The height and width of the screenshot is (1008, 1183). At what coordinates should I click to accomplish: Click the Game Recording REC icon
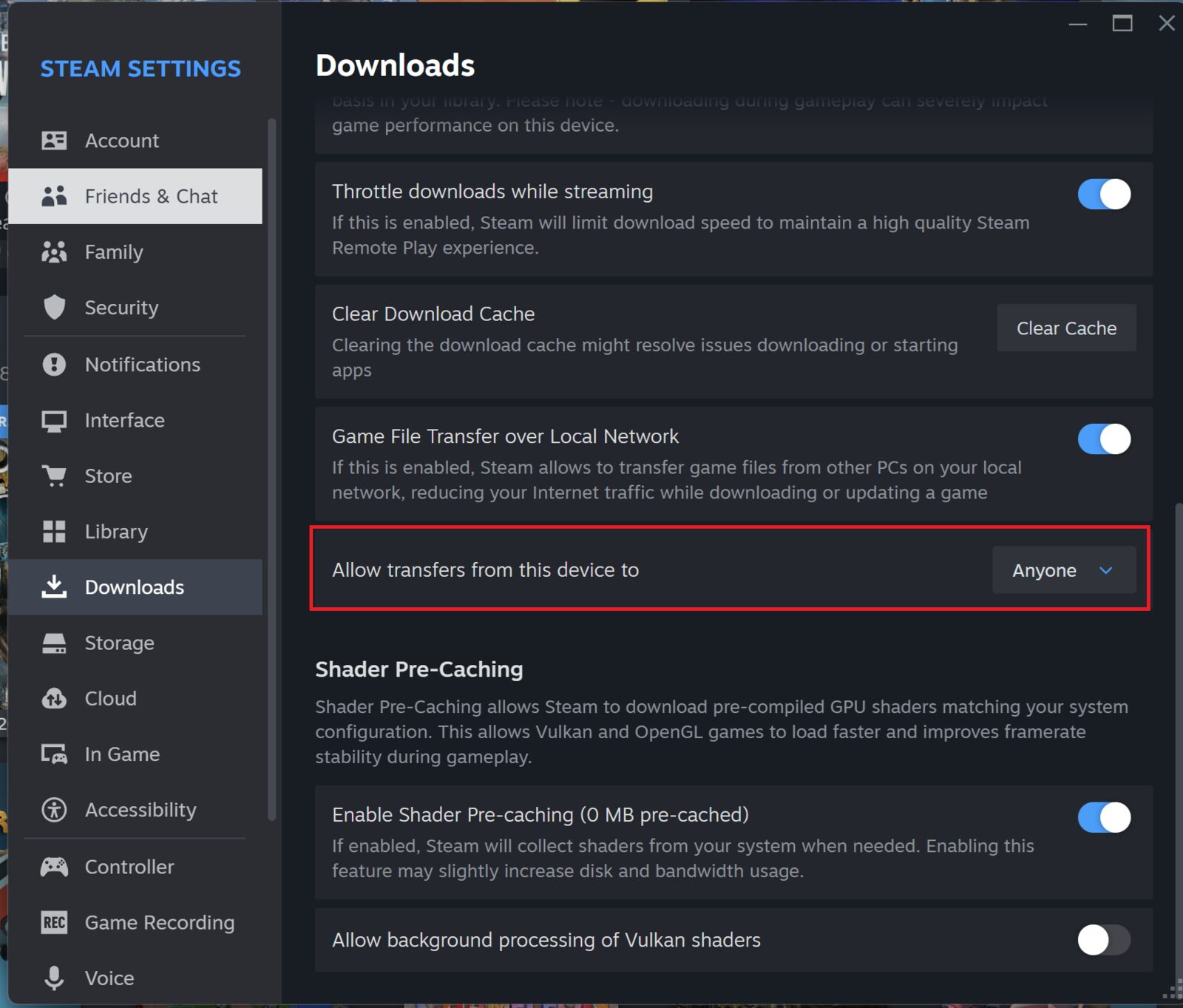[x=54, y=922]
